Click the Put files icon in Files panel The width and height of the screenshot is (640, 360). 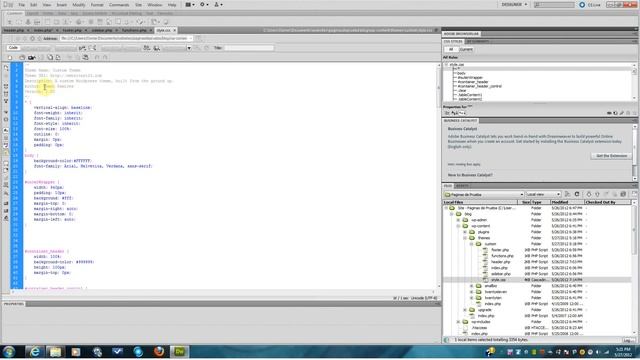pos(597,195)
